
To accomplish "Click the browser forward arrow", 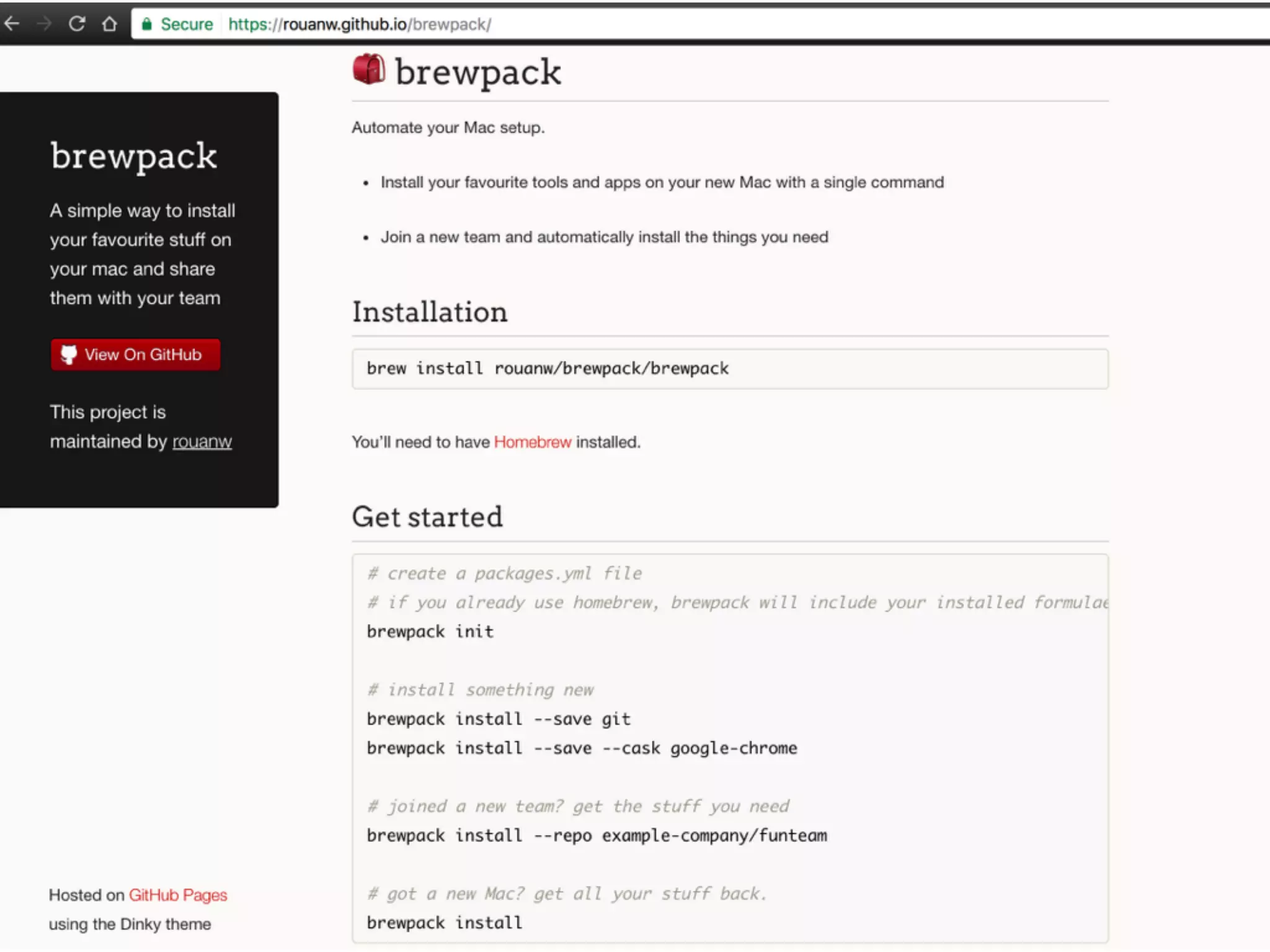I will pos(44,24).
